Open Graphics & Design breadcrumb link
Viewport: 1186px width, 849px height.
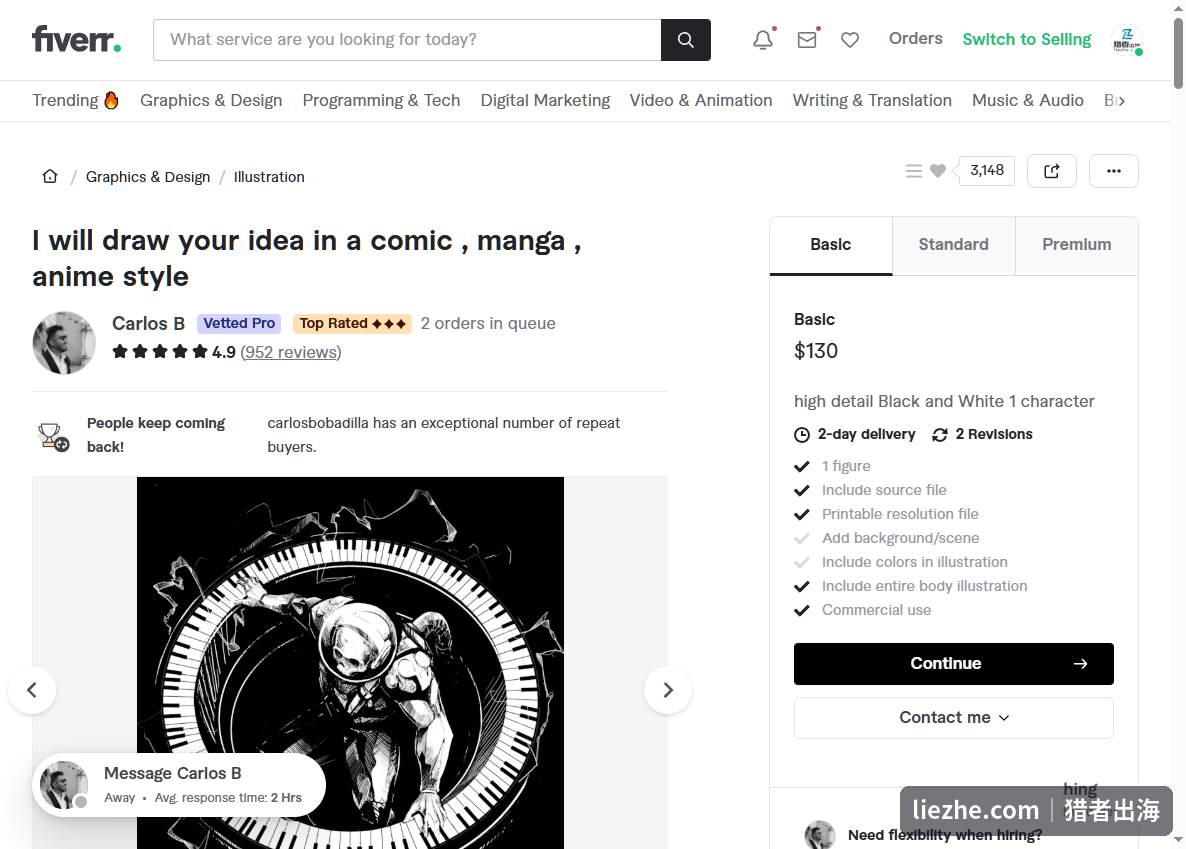(x=147, y=177)
